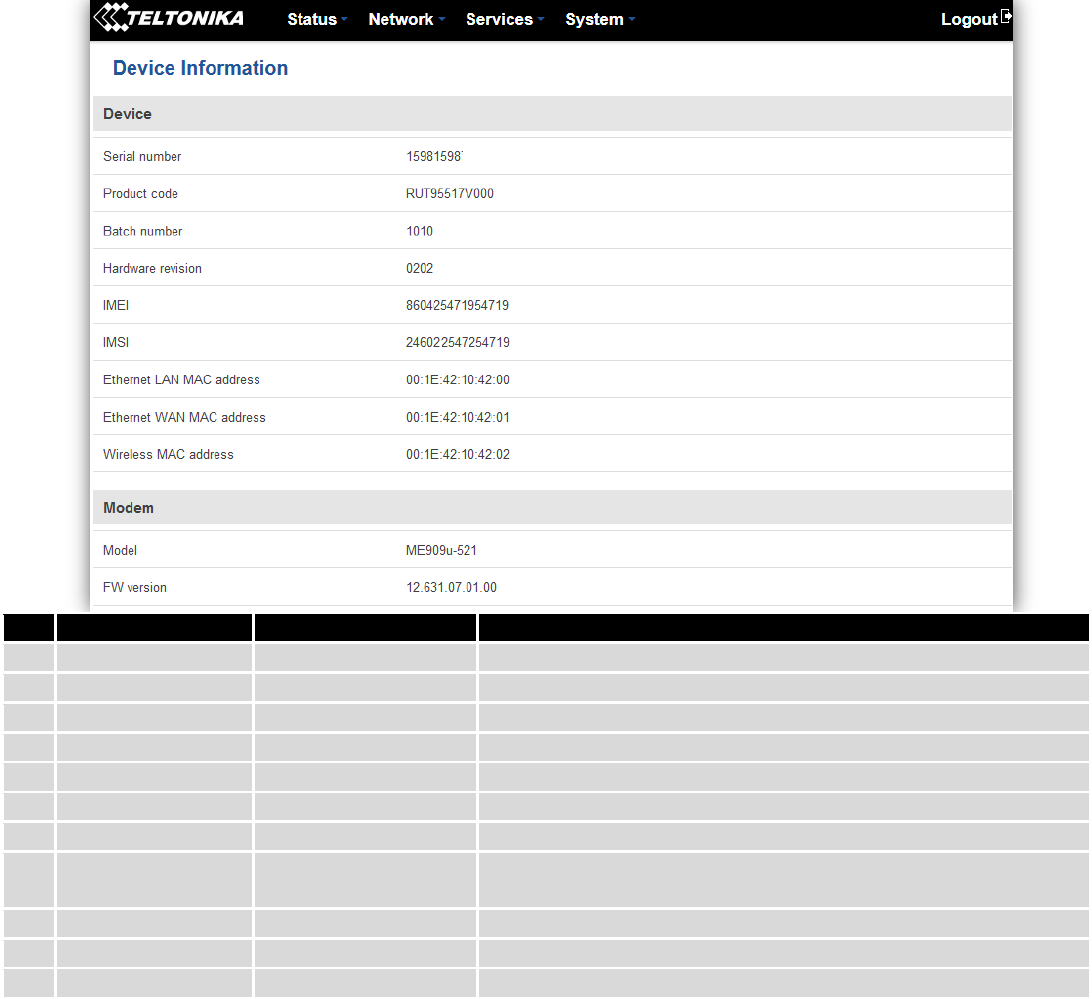Viewport: 1092px width, 999px height.
Task: Expand the Services dropdown arrow
Action: click(x=541, y=20)
